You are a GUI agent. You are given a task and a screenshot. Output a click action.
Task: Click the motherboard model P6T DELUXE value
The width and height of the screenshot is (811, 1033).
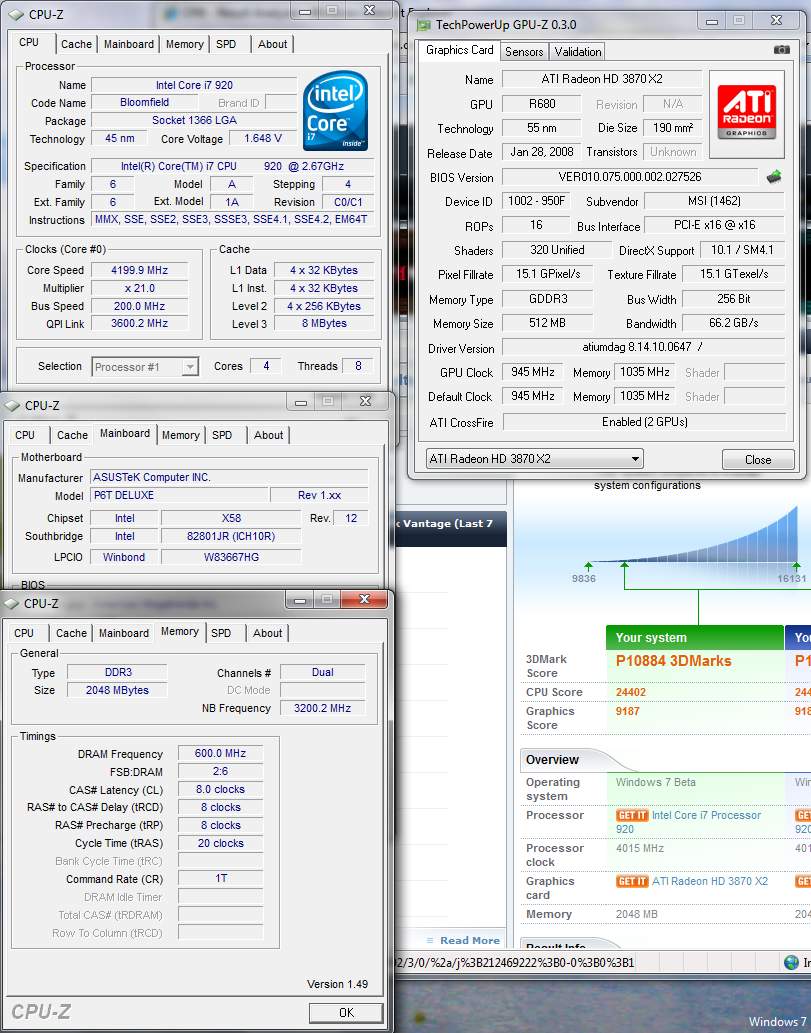(179, 495)
